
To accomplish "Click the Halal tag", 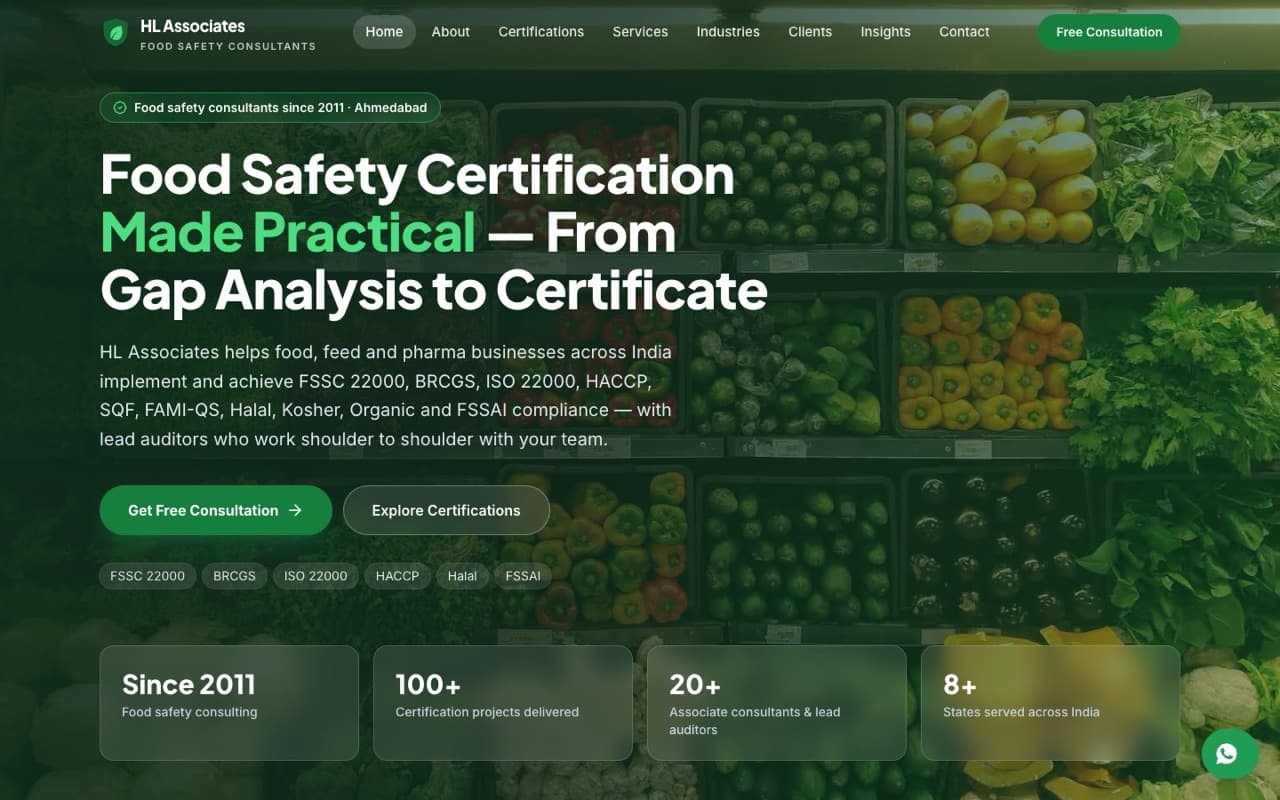I will [462, 576].
